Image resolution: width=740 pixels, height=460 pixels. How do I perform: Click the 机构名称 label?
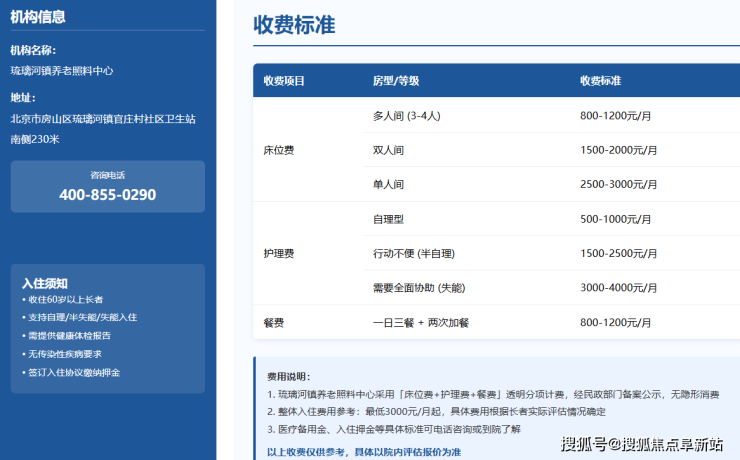pyautogui.click(x=33, y=50)
